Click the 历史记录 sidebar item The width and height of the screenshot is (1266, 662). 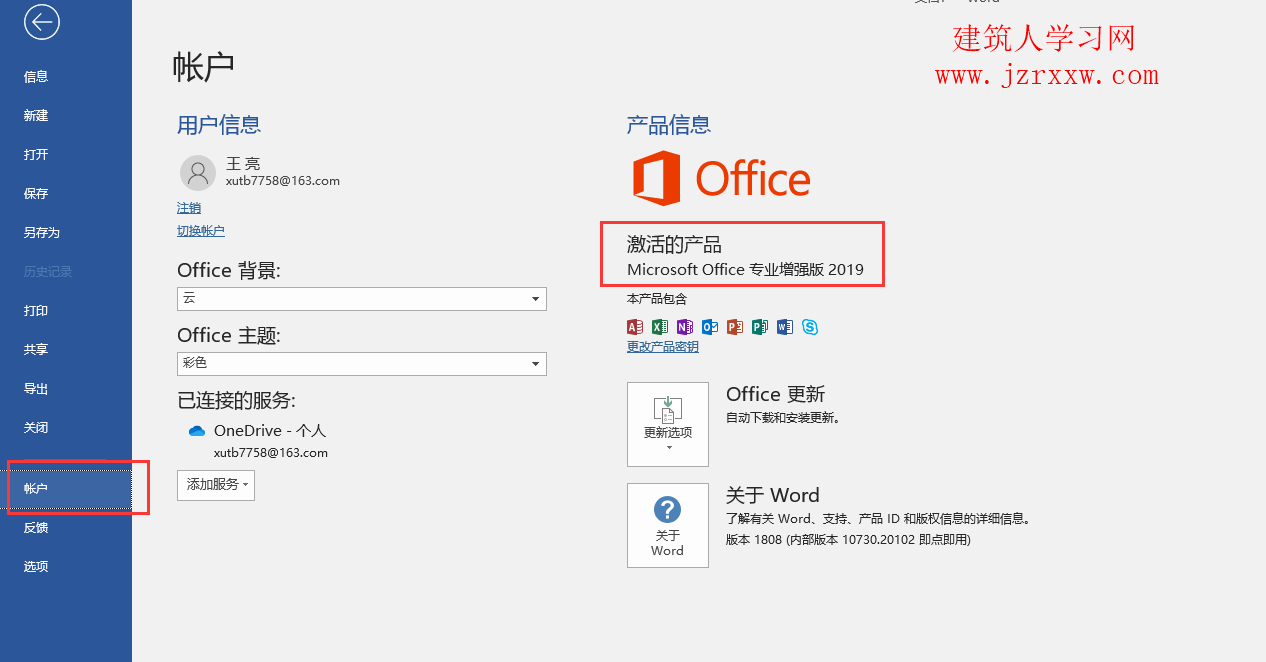tap(48, 272)
